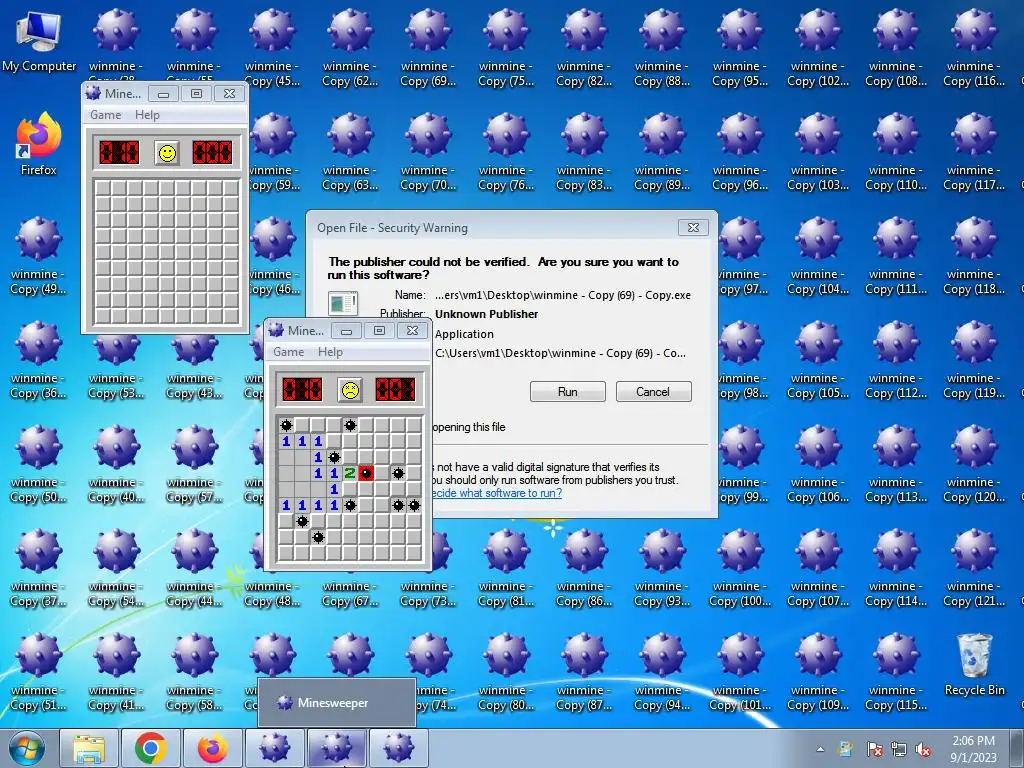
Task: Open Help menu in lower Minesweeper window
Action: (330, 352)
